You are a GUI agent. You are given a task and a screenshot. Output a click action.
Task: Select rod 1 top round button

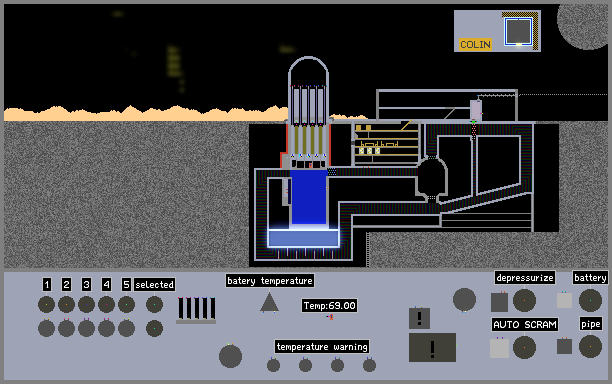point(46,304)
